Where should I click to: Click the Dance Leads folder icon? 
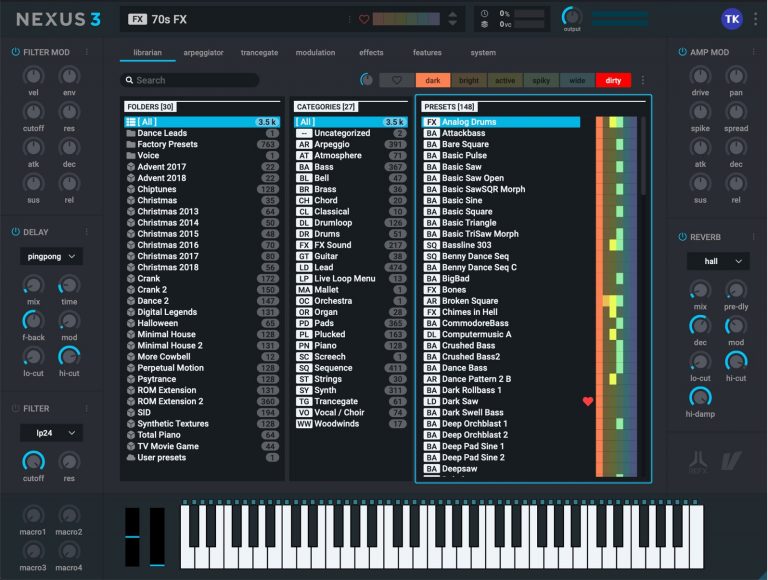click(x=131, y=133)
